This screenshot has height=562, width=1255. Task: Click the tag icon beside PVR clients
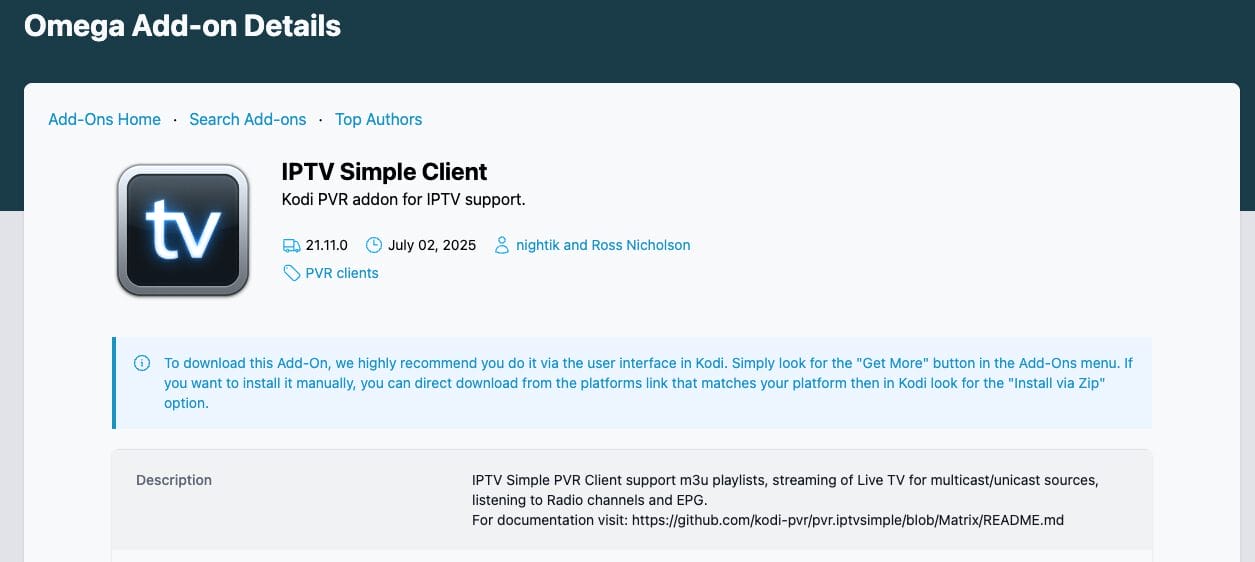(x=291, y=273)
